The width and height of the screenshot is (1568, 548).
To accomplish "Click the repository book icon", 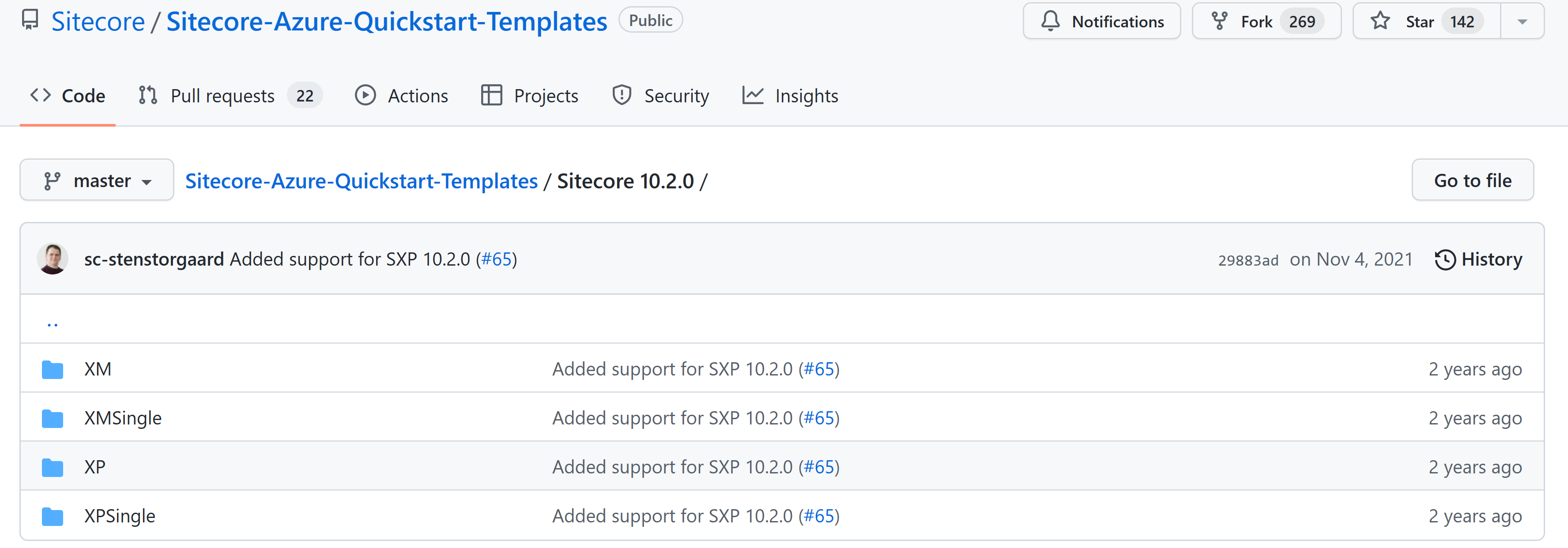I will coord(30,20).
